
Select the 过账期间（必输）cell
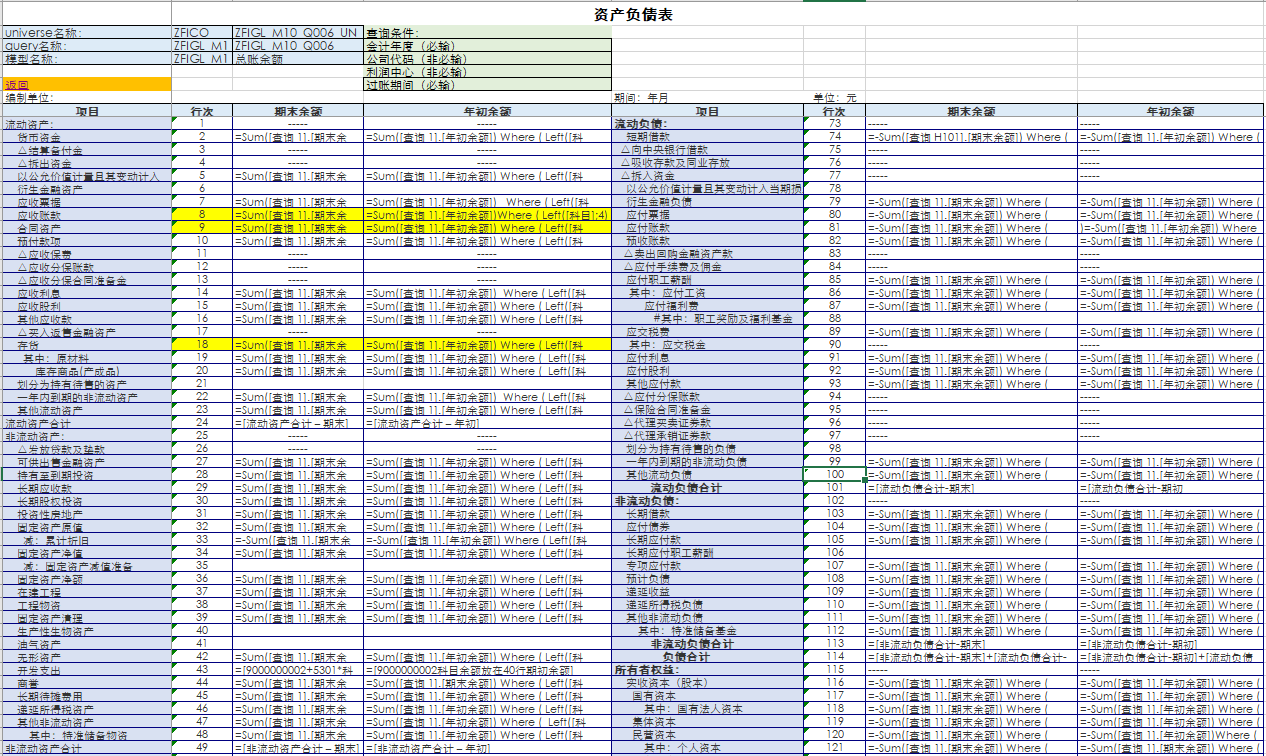488,85
